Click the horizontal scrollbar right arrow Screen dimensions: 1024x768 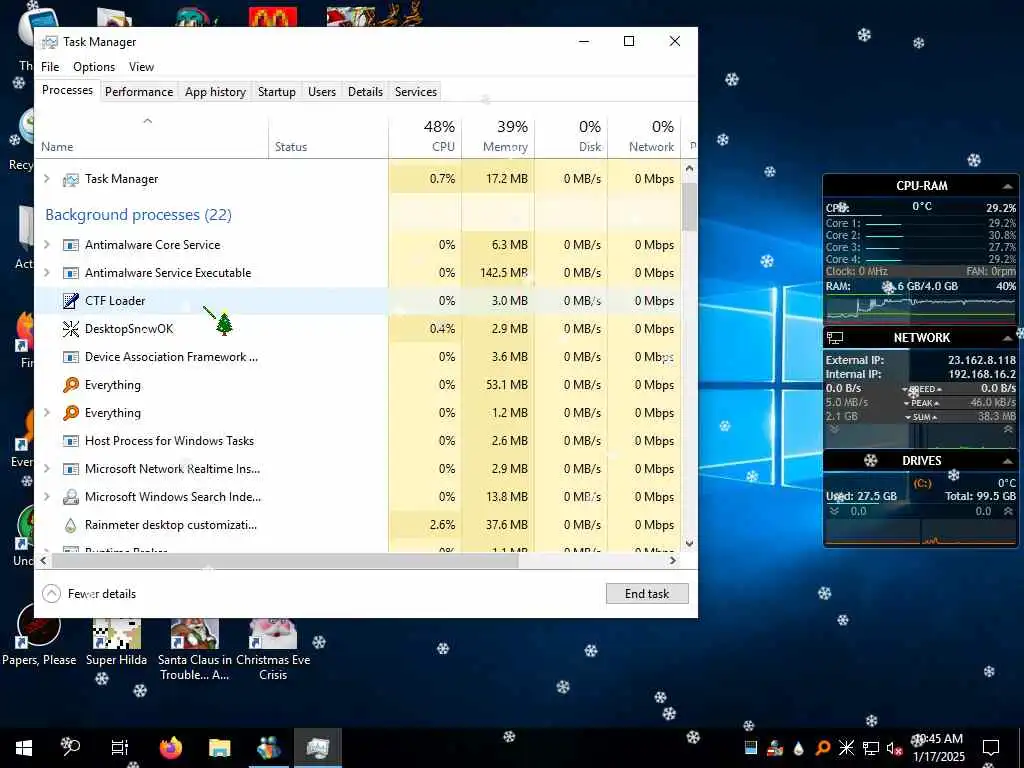[673, 560]
